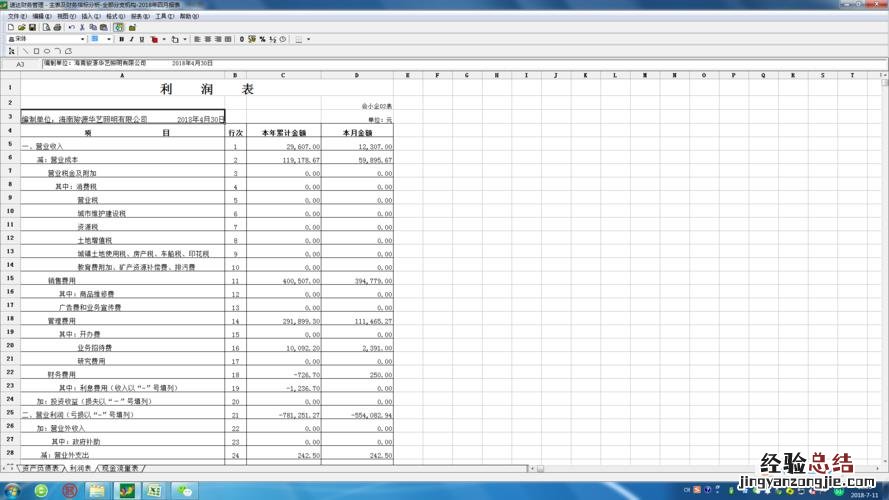Click the cell borders icon

299,39
